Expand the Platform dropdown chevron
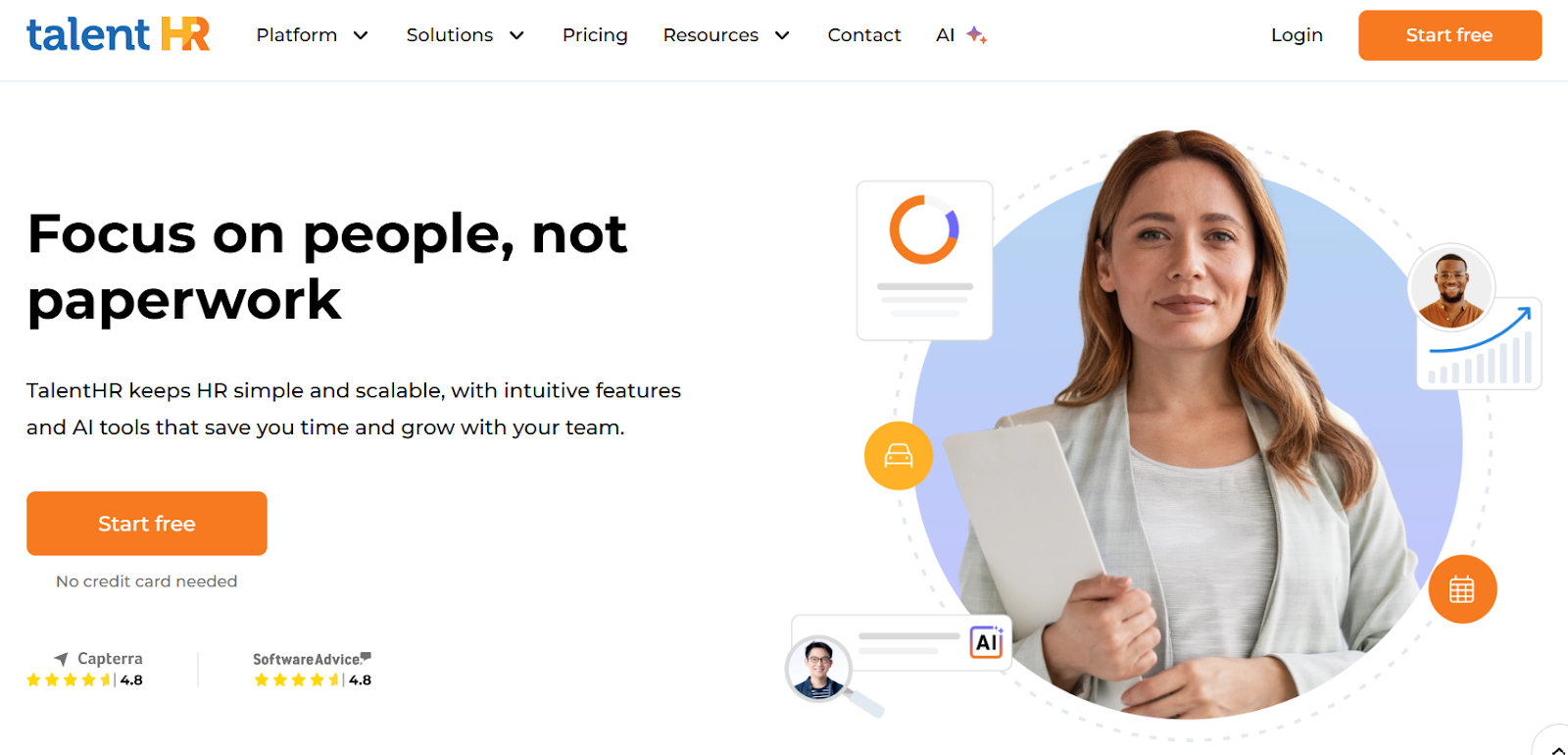The image size is (1568, 755). (361, 35)
